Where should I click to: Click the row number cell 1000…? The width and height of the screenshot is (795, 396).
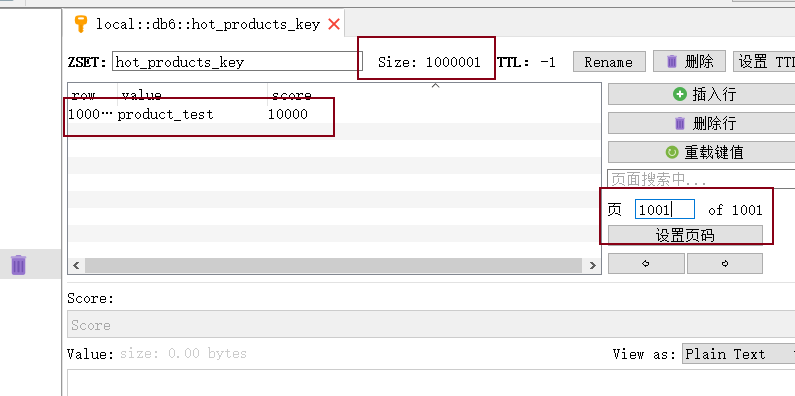click(90, 115)
